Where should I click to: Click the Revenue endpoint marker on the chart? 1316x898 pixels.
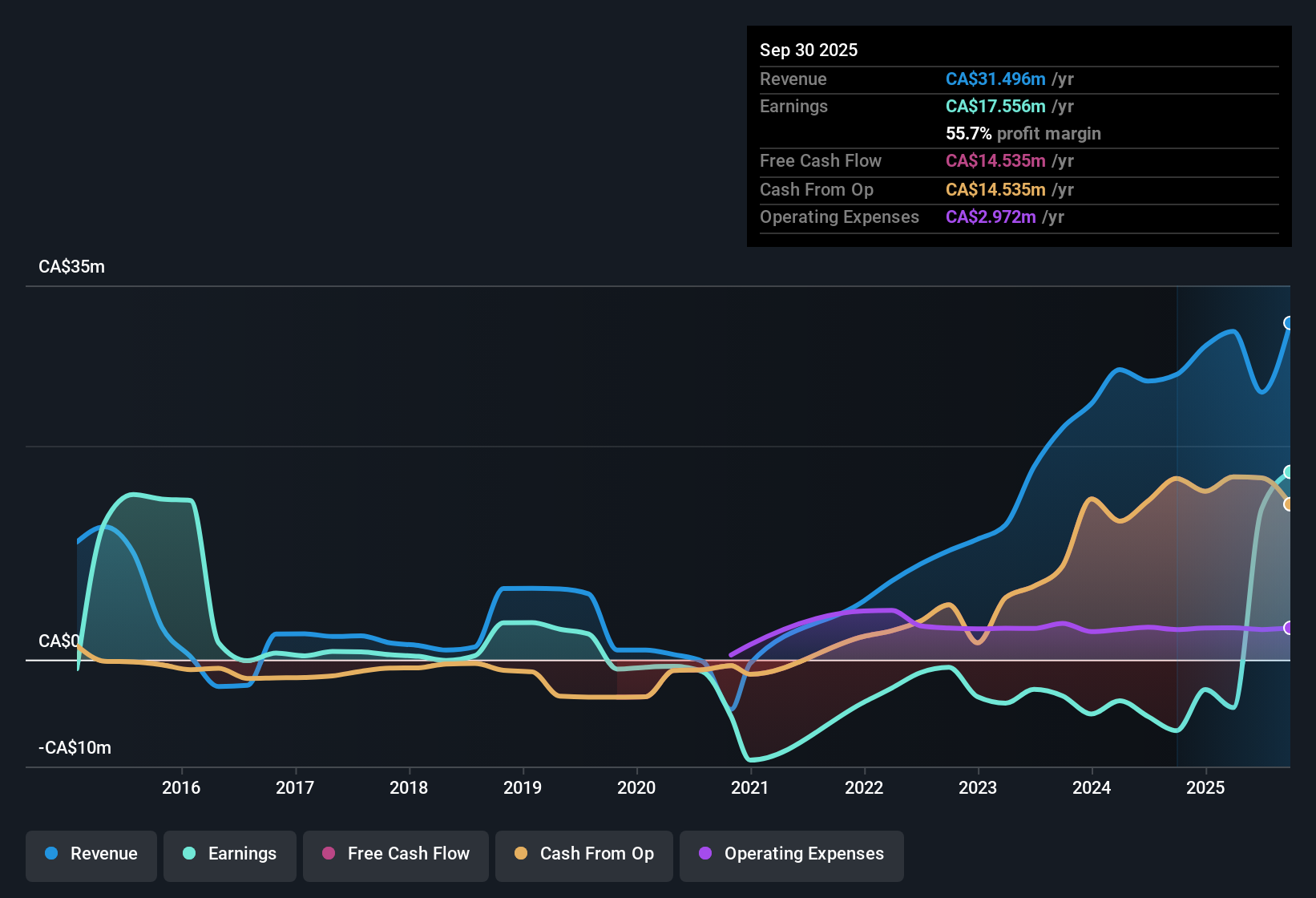tap(1290, 324)
